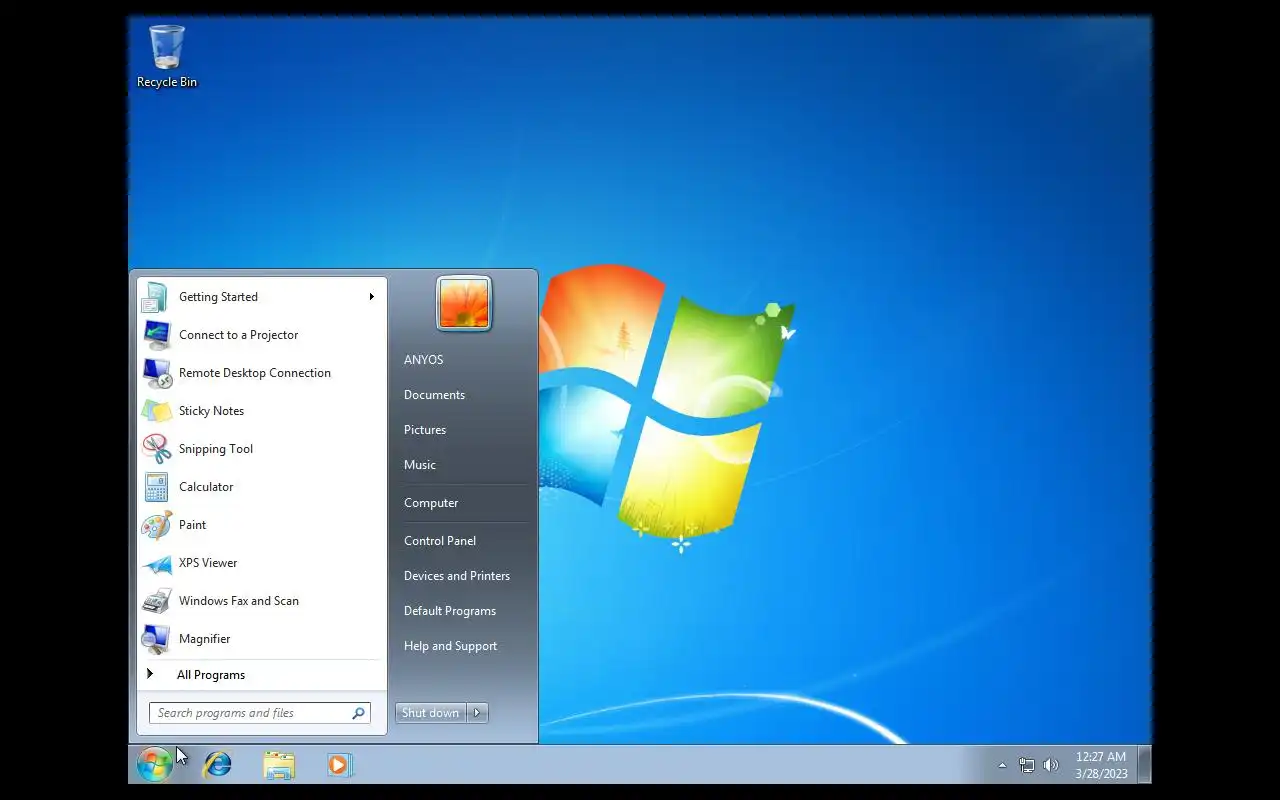
Task: Select the Remote Desktop Connection label
Action: (x=255, y=373)
